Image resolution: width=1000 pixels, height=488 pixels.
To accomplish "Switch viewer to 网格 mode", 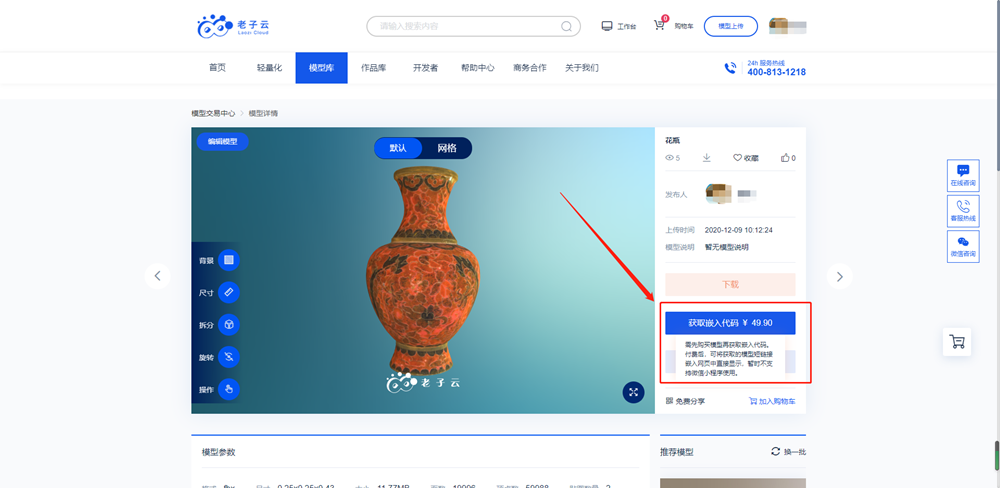I will (x=447, y=148).
